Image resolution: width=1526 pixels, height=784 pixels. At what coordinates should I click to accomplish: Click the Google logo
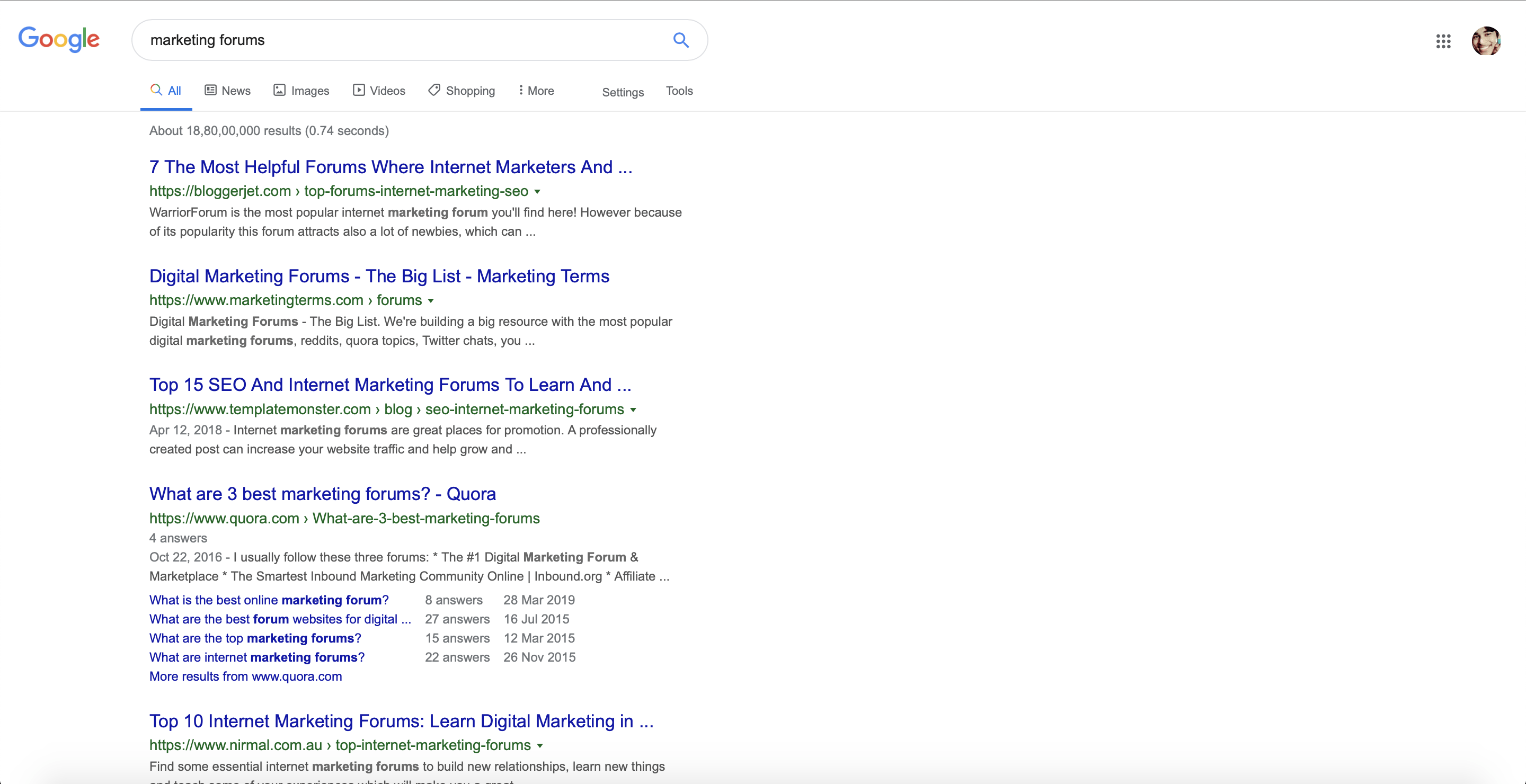pos(59,39)
